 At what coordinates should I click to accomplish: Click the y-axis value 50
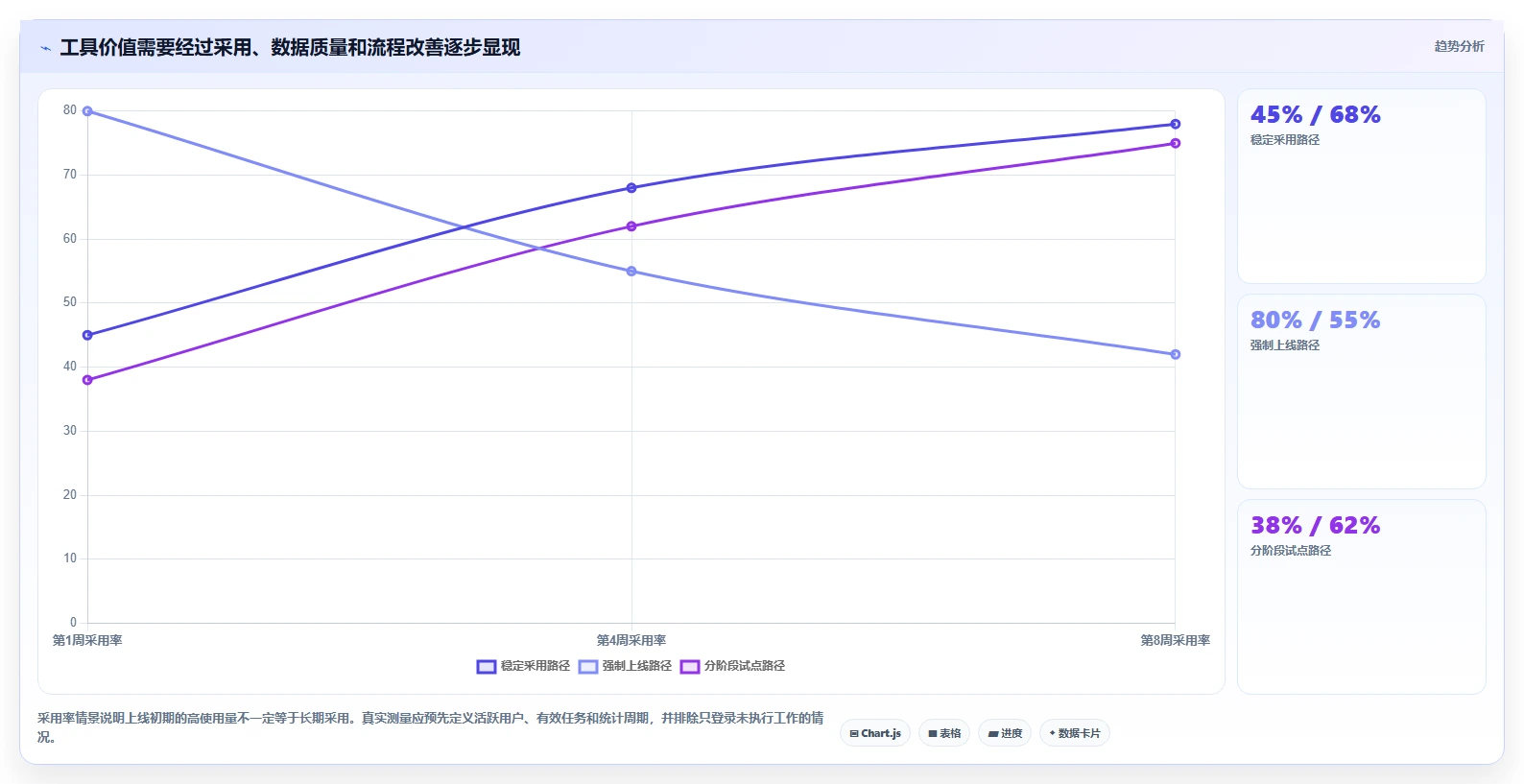tap(70, 302)
